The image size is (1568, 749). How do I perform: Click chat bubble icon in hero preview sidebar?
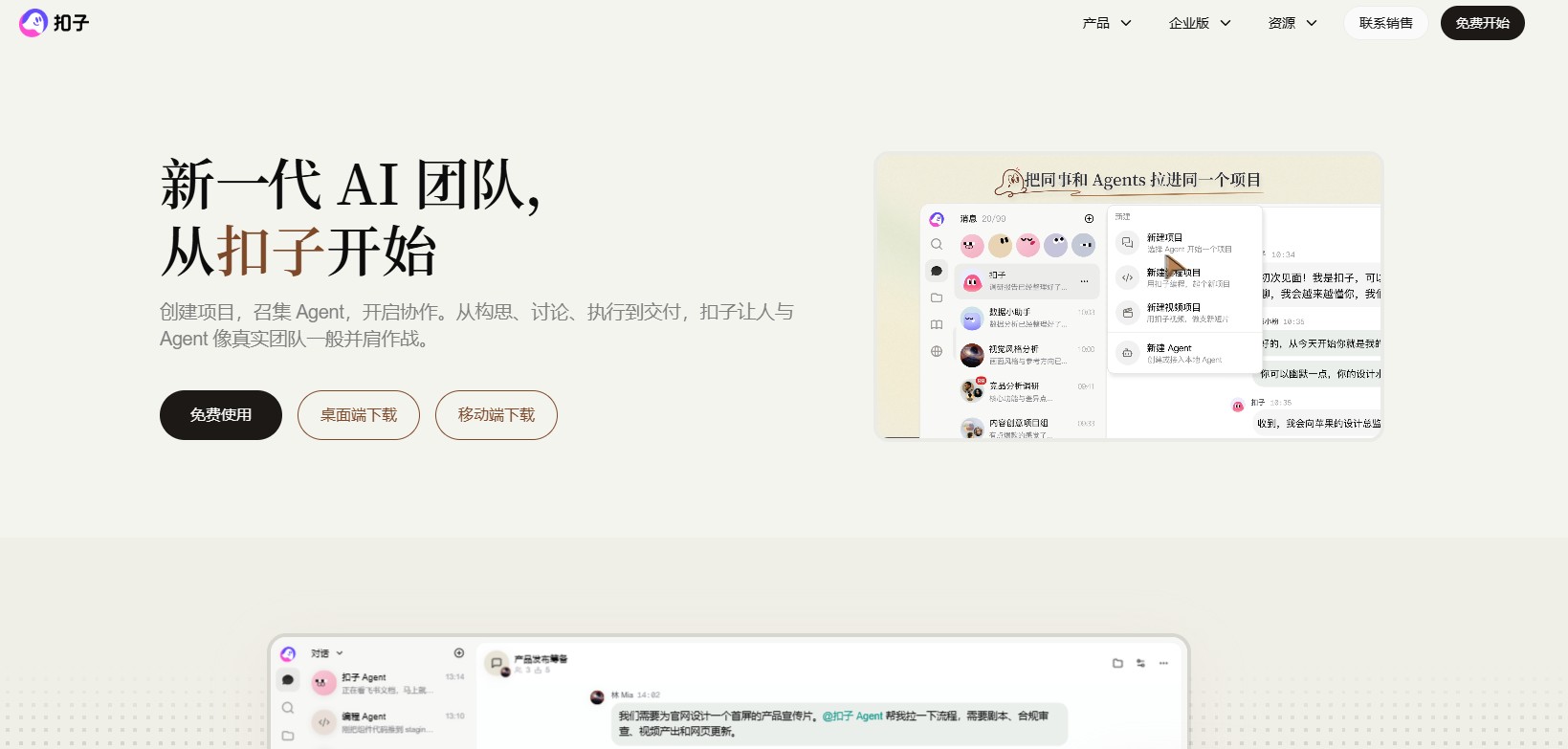[x=937, y=271]
